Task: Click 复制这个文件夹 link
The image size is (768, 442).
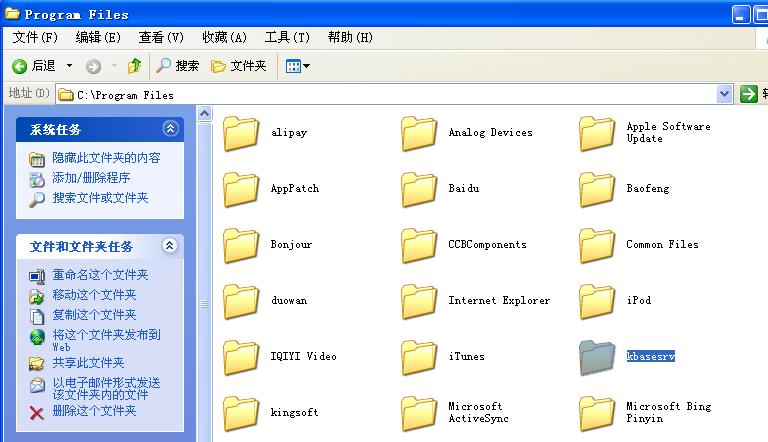Action: 94,315
